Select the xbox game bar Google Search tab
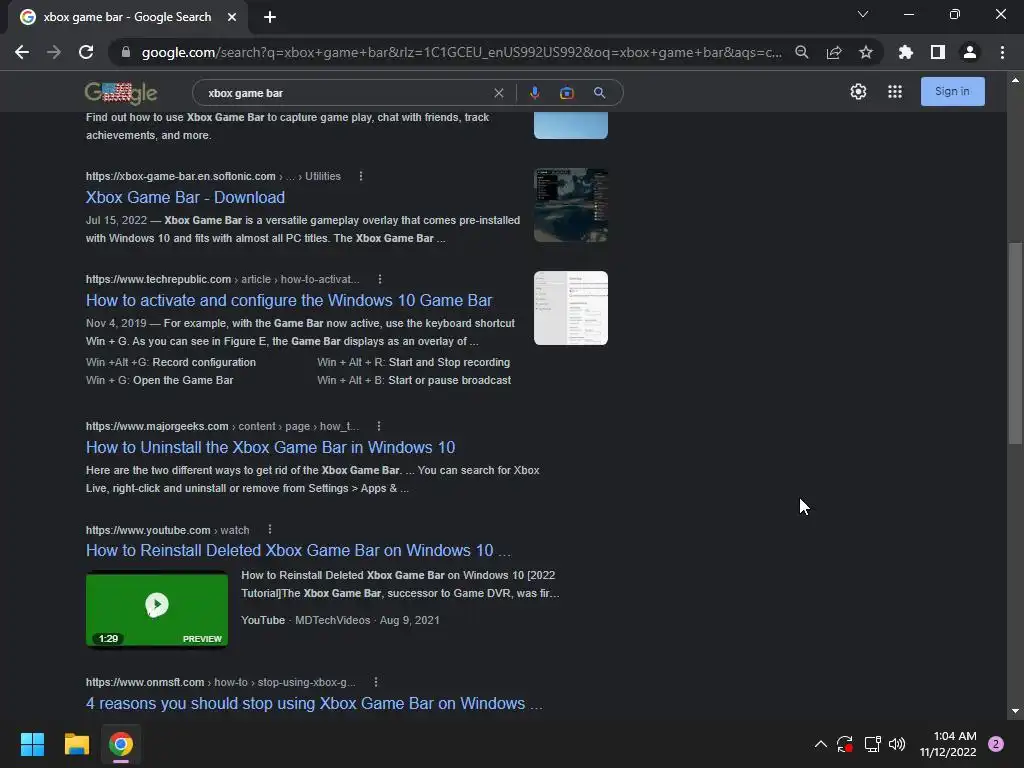 (x=127, y=17)
